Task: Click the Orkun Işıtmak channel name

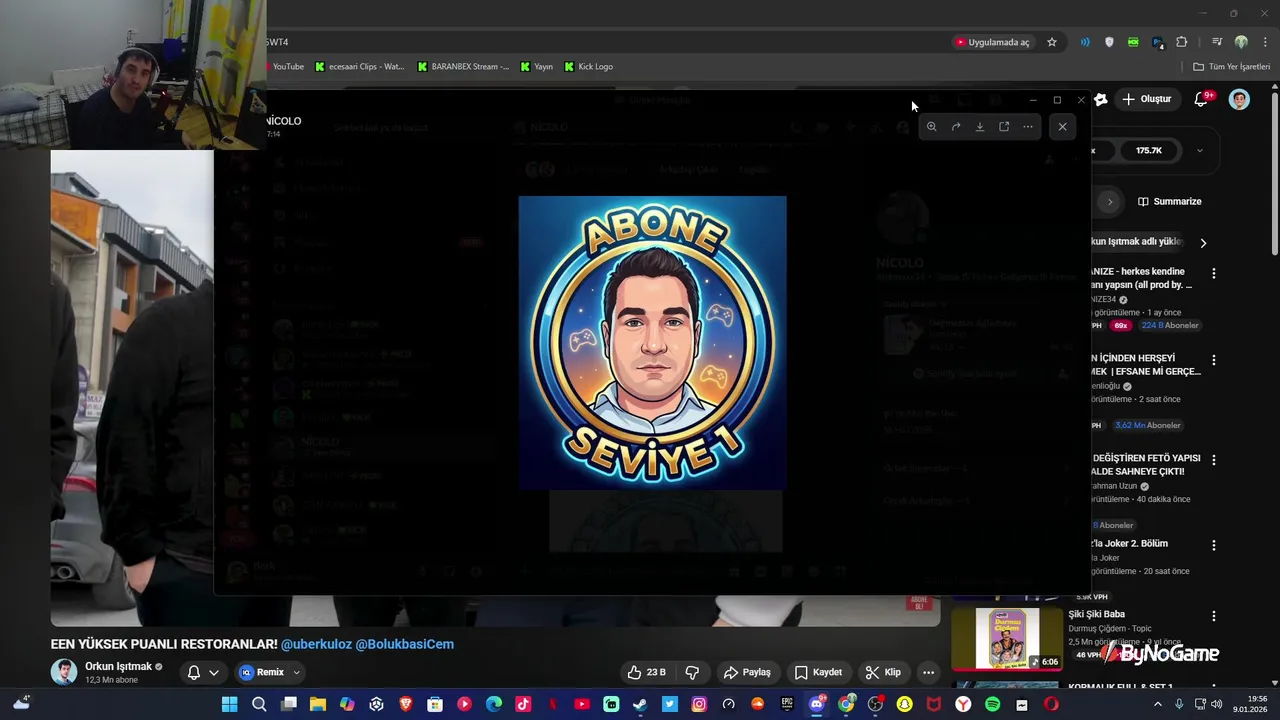Action: coord(118,667)
